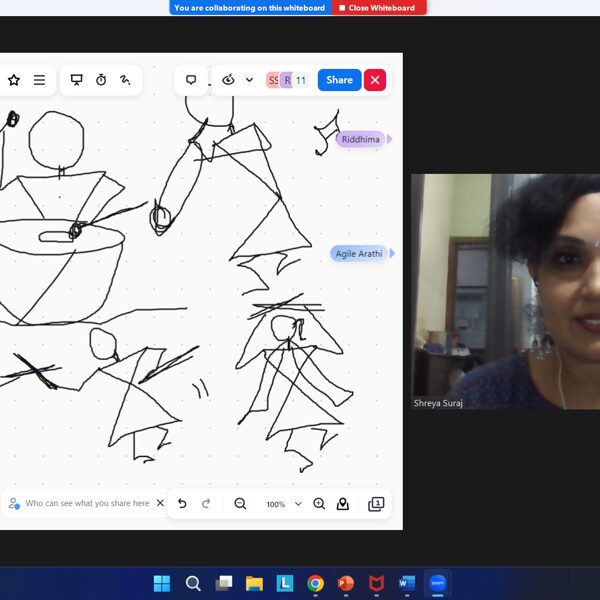Open the 100% zoom level dropdown

(x=283, y=504)
